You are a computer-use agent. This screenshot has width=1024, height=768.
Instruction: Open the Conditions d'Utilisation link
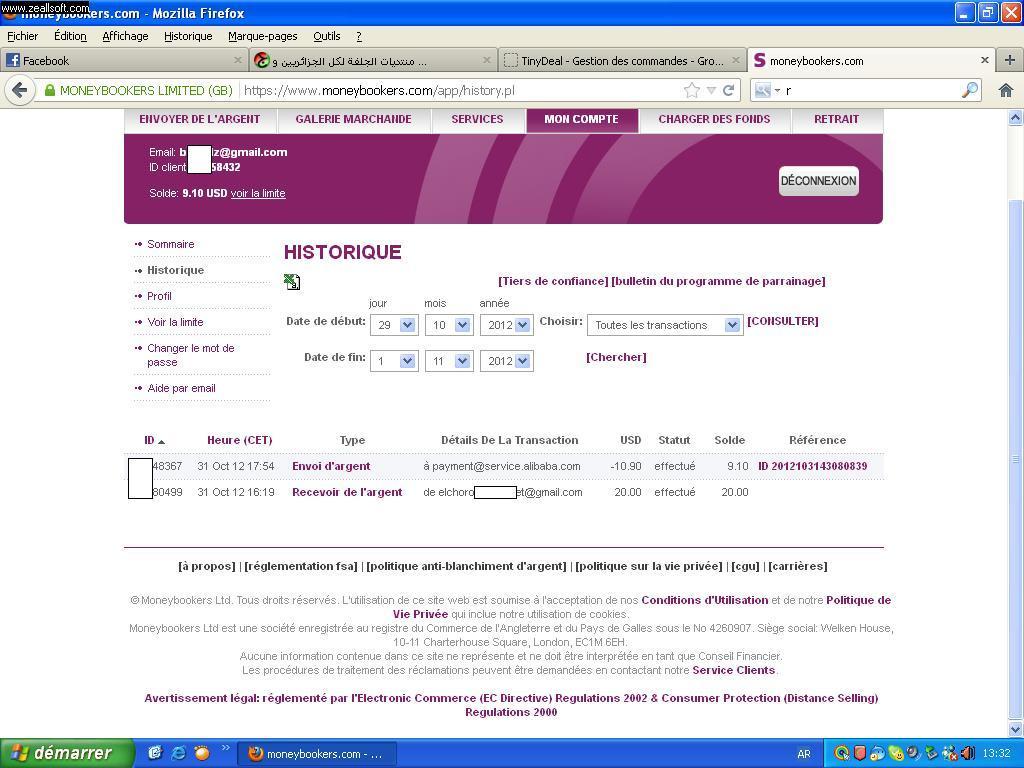pos(705,600)
